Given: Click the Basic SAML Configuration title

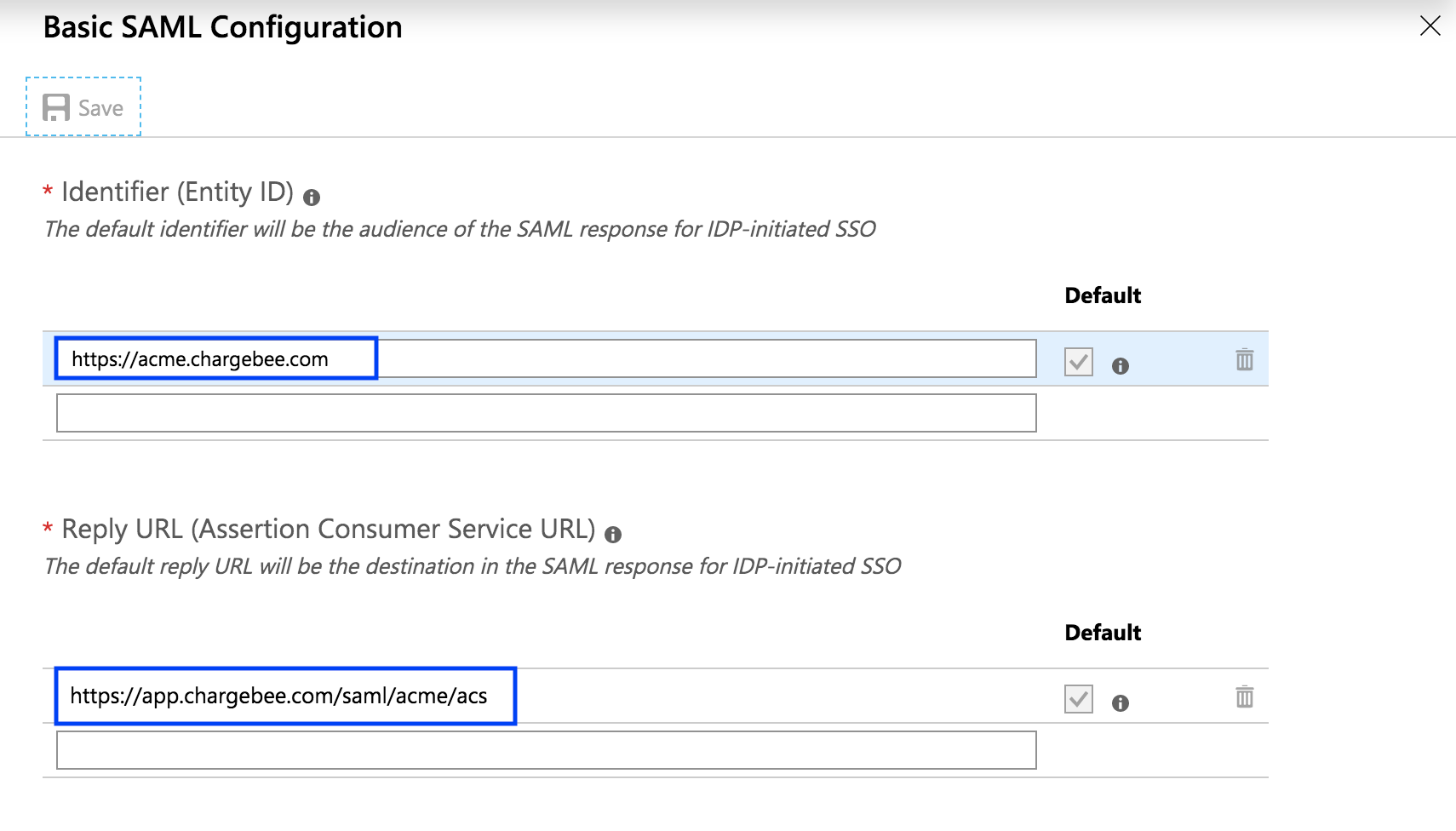Looking at the screenshot, I should click(222, 27).
